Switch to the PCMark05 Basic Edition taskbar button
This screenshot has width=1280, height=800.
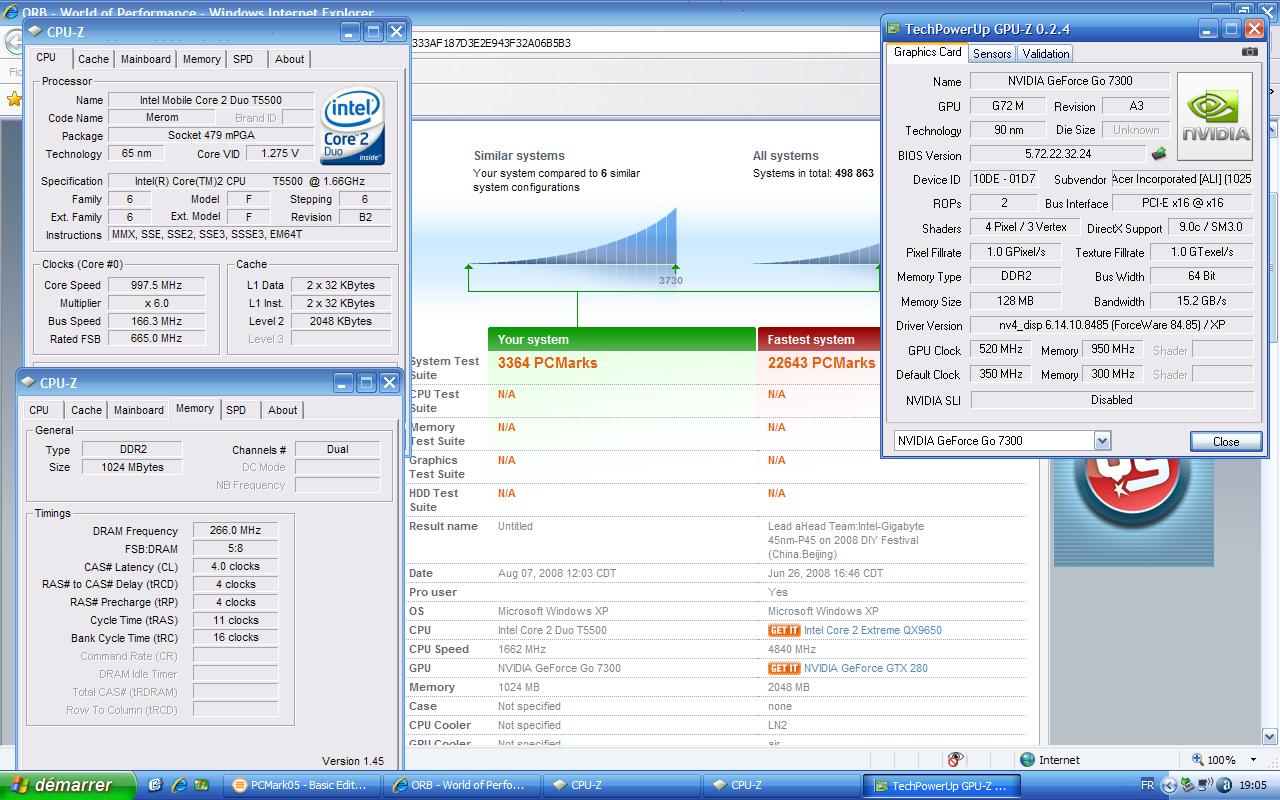coord(304,785)
